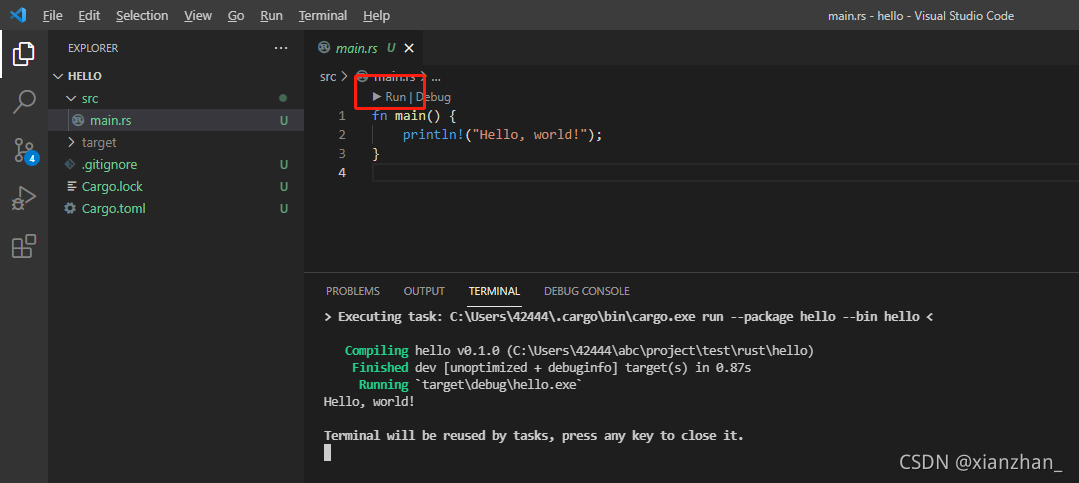Click the ellipsis breadcrumb after main.rs
This screenshot has width=1079, height=483.
(436, 76)
